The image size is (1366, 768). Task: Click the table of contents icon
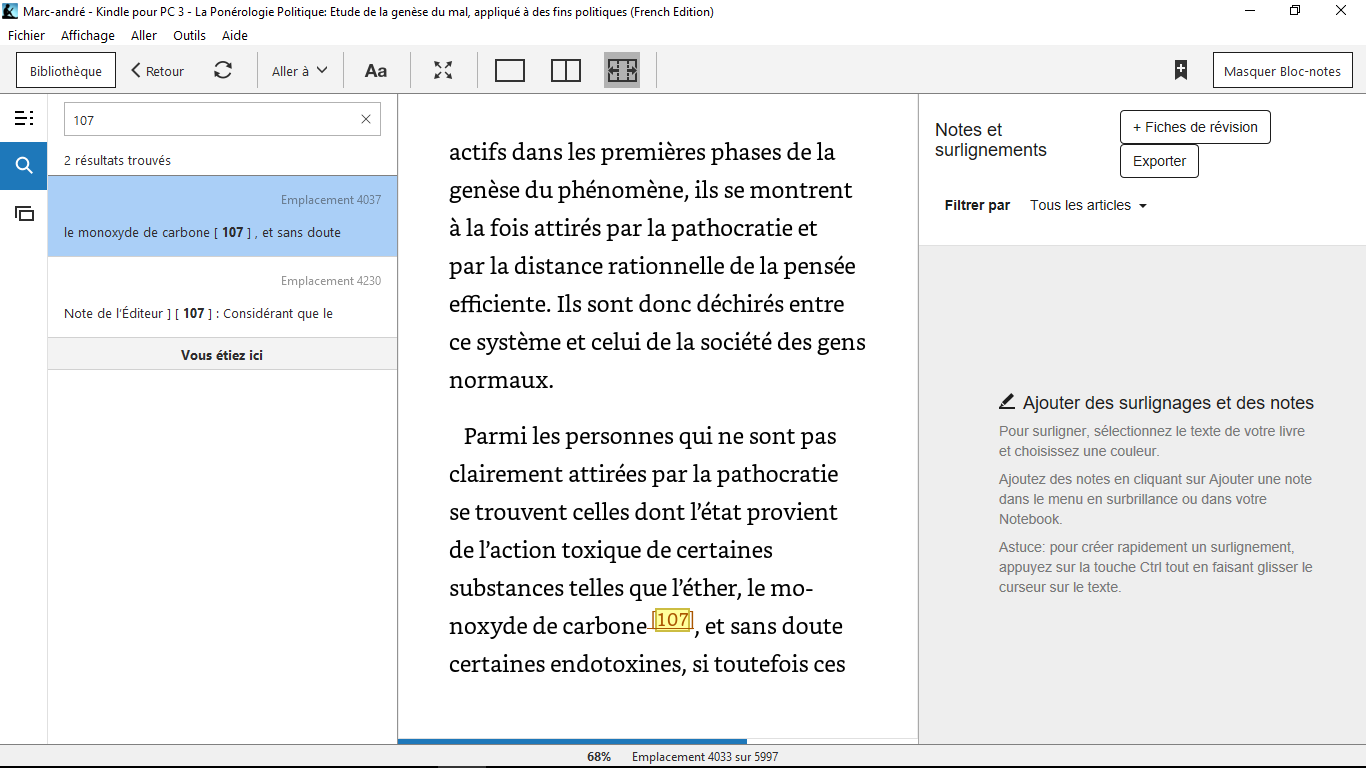[x=23, y=119]
